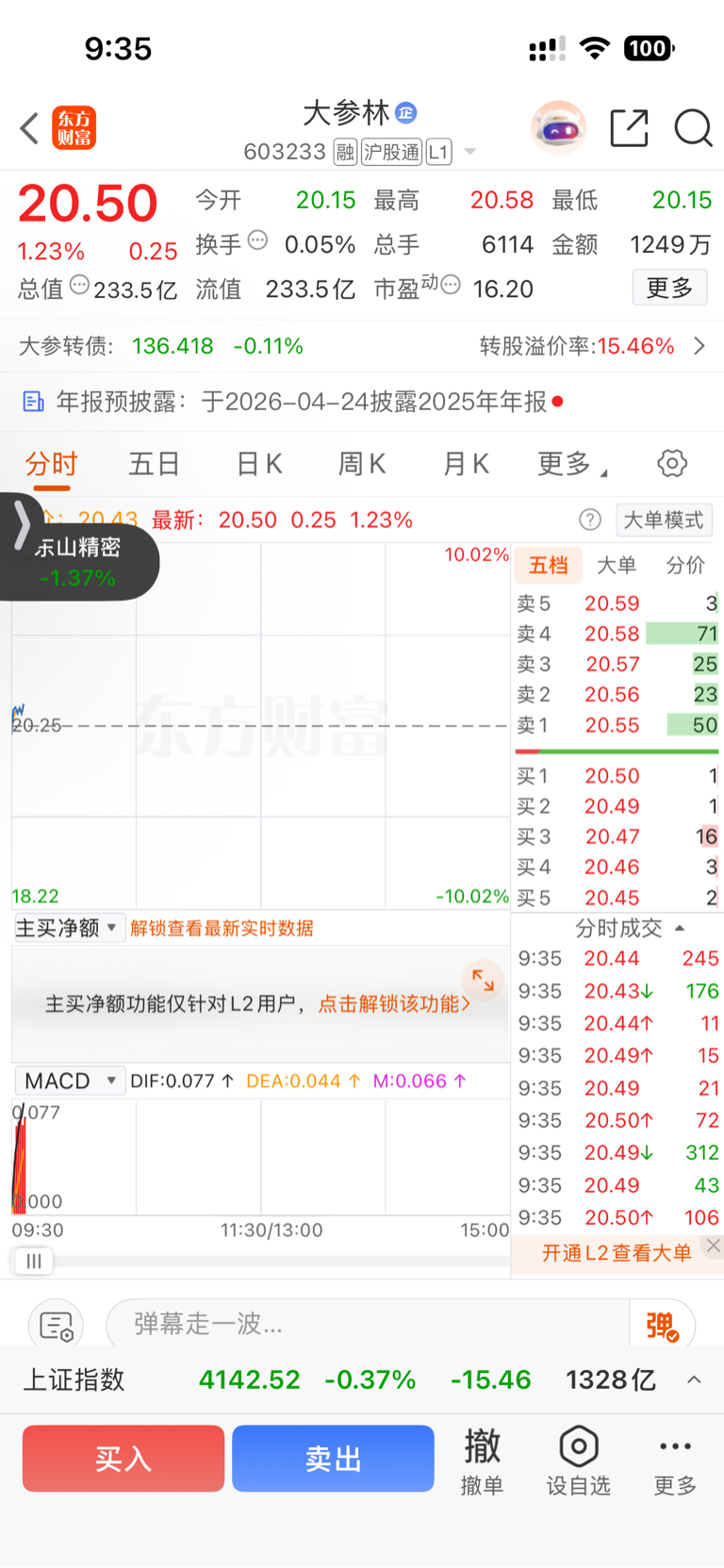
Task: Tap the 沪股通 tag
Action: pos(391,152)
